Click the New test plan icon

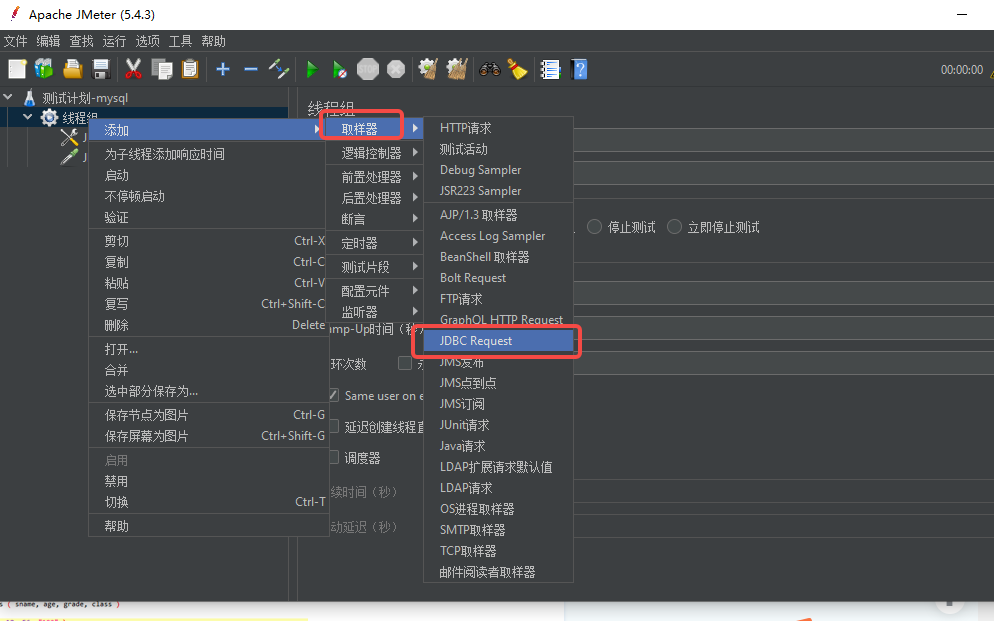coord(17,69)
